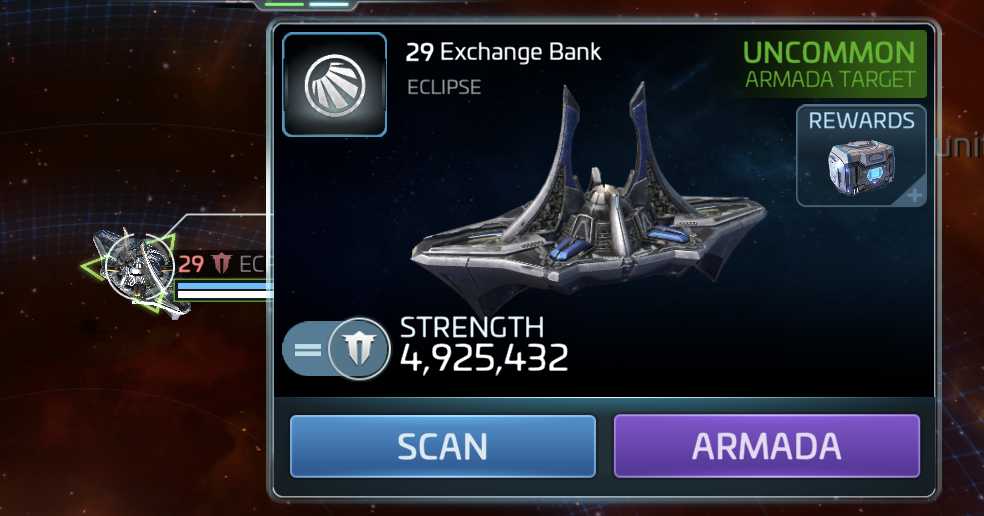
Task: Click the Uncommon Armada Target badge
Action: [829, 65]
